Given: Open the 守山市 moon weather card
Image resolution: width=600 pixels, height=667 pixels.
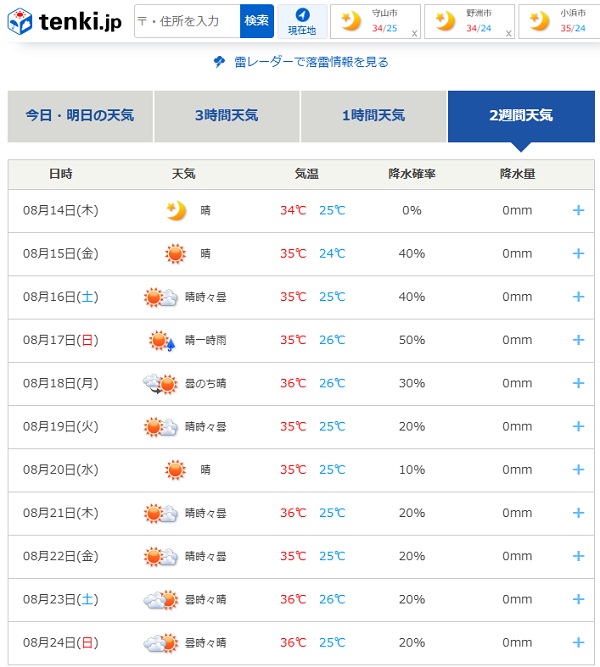Looking at the screenshot, I should tap(375, 21).
